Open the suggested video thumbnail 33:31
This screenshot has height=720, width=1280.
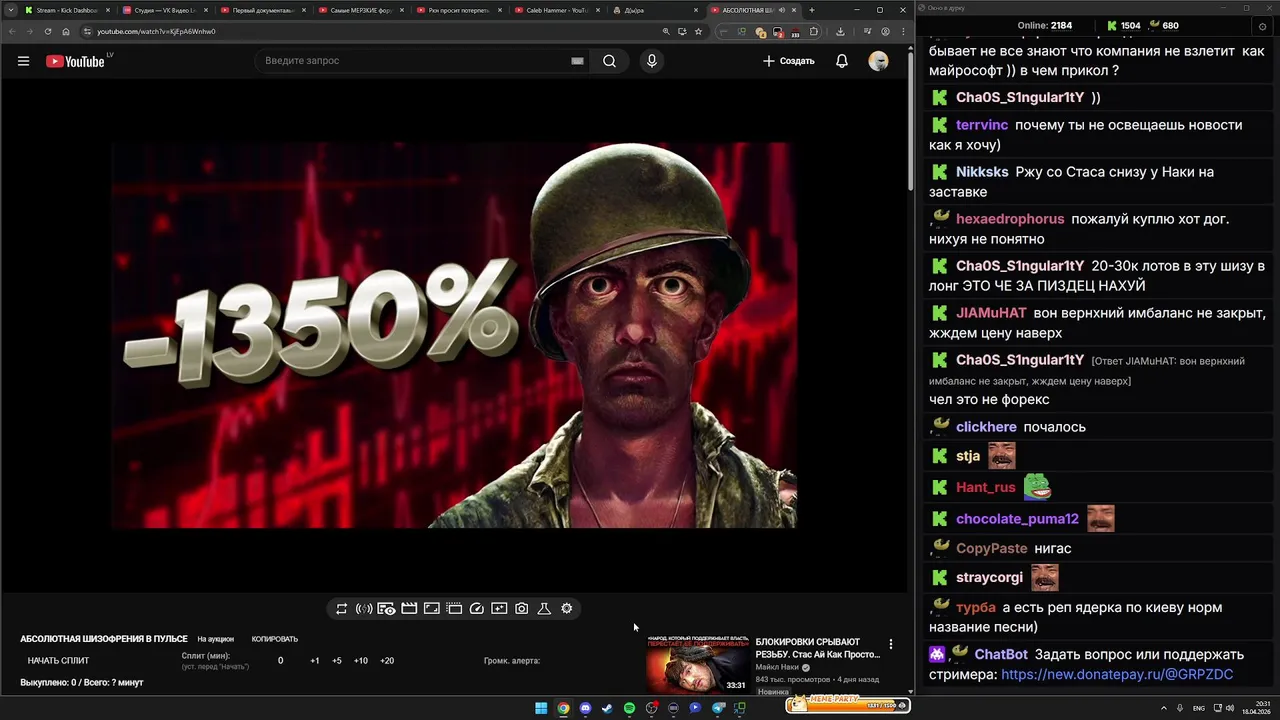tap(697, 663)
